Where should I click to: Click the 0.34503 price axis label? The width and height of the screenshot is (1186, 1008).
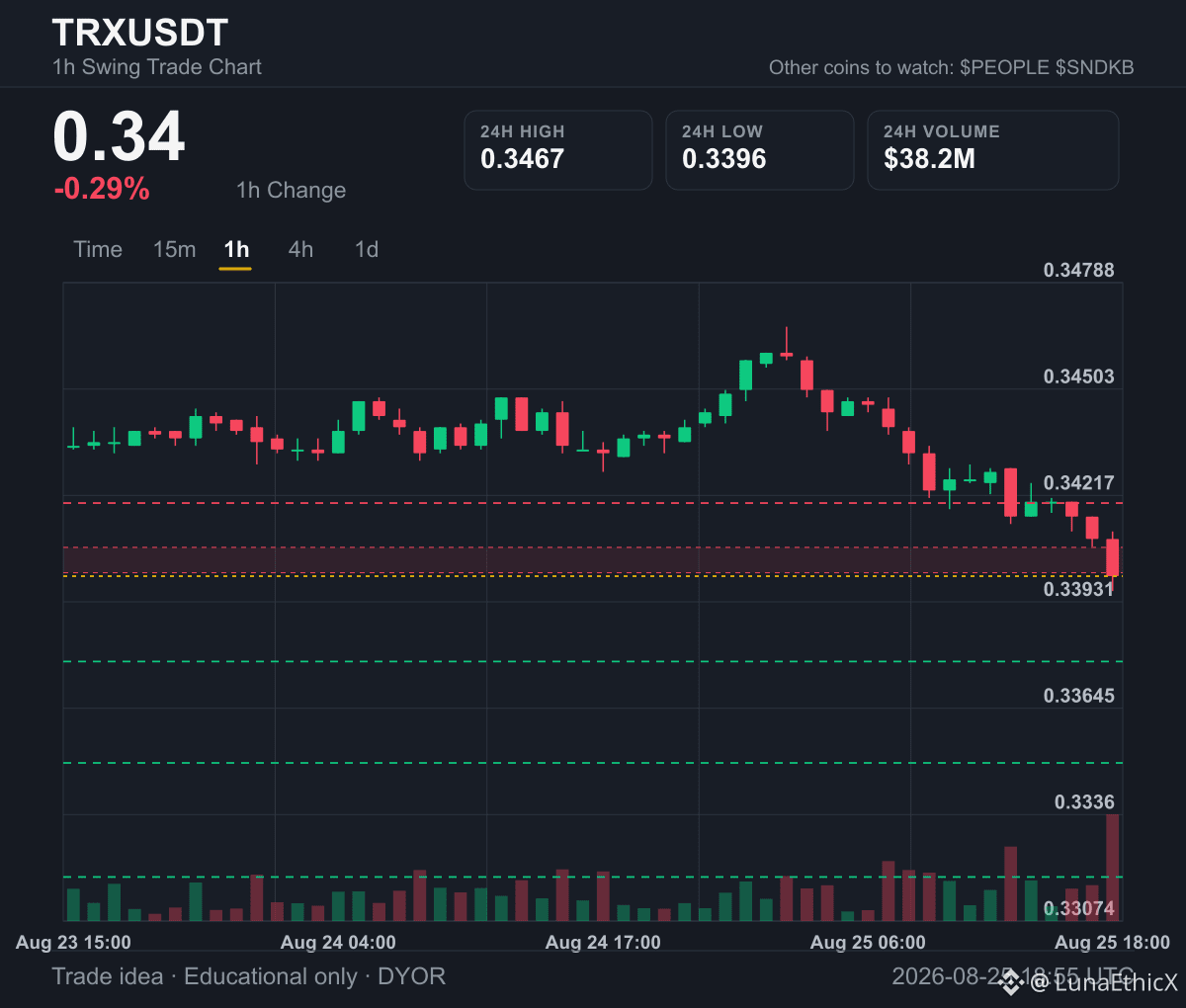click(x=1078, y=377)
